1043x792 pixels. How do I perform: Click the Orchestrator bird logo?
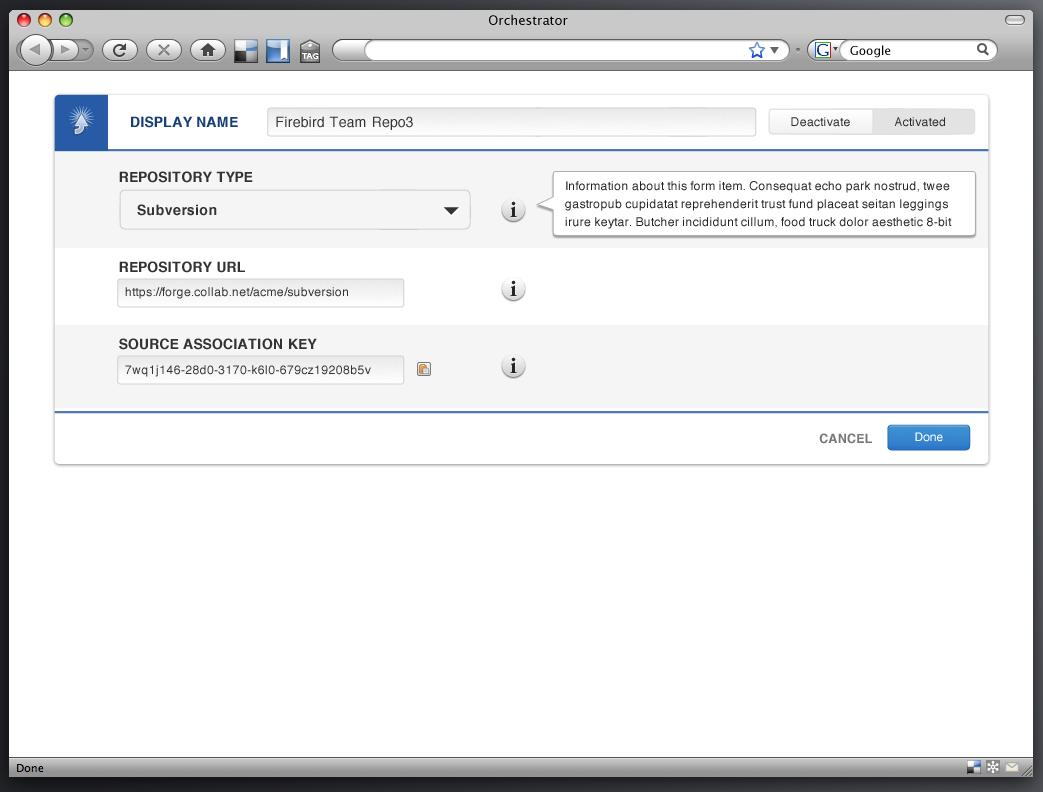click(x=81, y=122)
